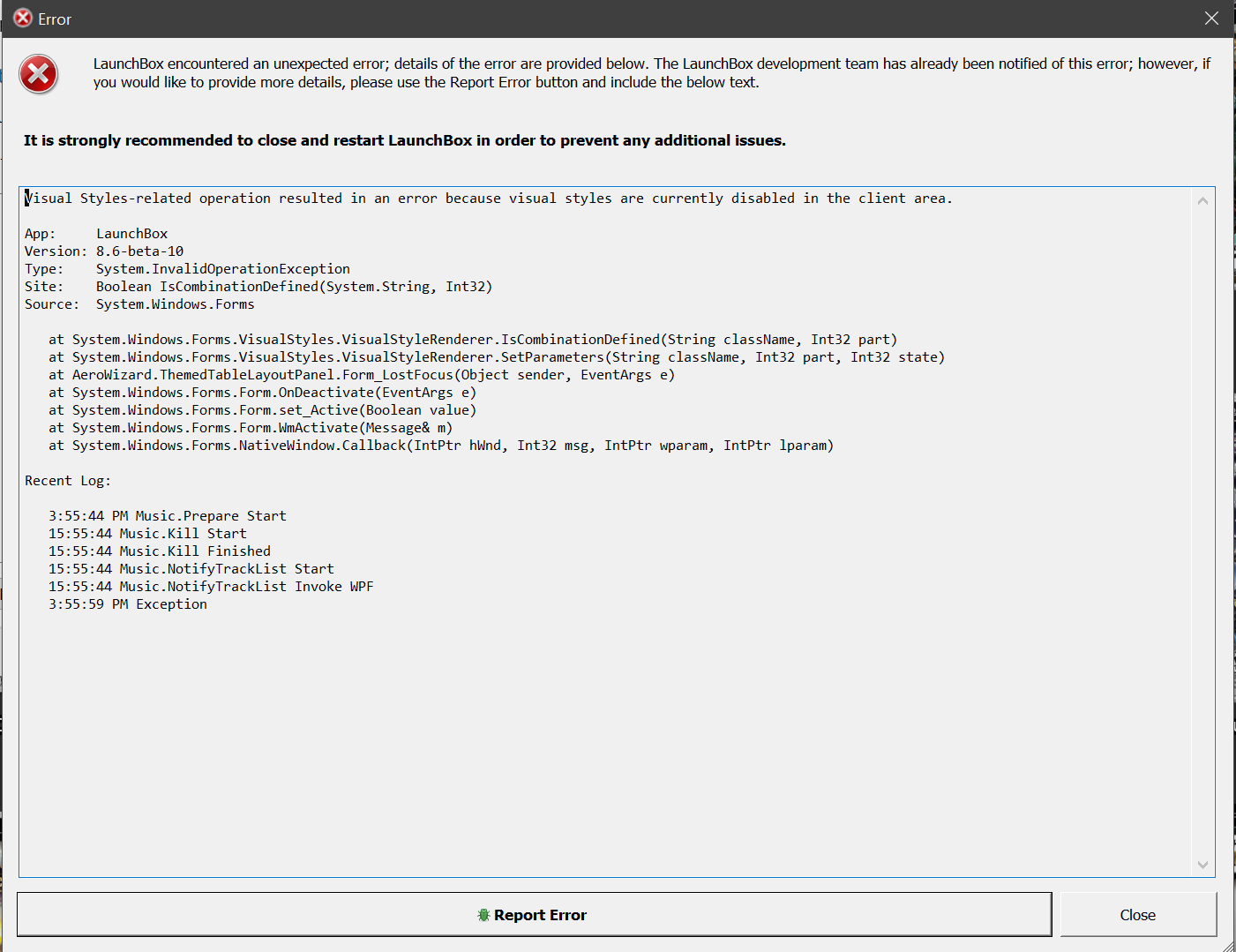Click the Close button at bottom
The width and height of the screenshot is (1236, 952).
[1138, 914]
